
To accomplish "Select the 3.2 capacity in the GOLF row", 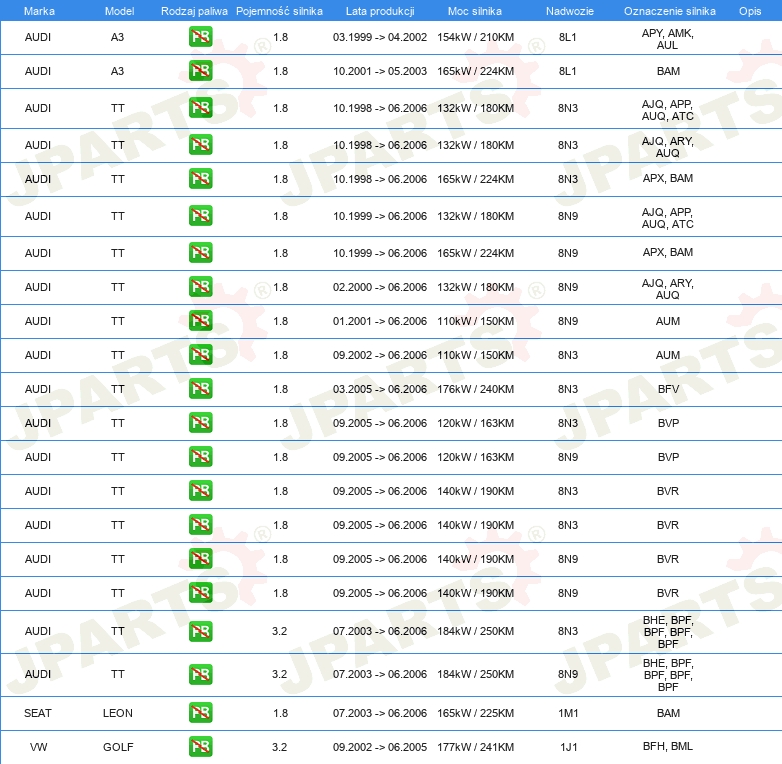I will click(x=279, y=747).
